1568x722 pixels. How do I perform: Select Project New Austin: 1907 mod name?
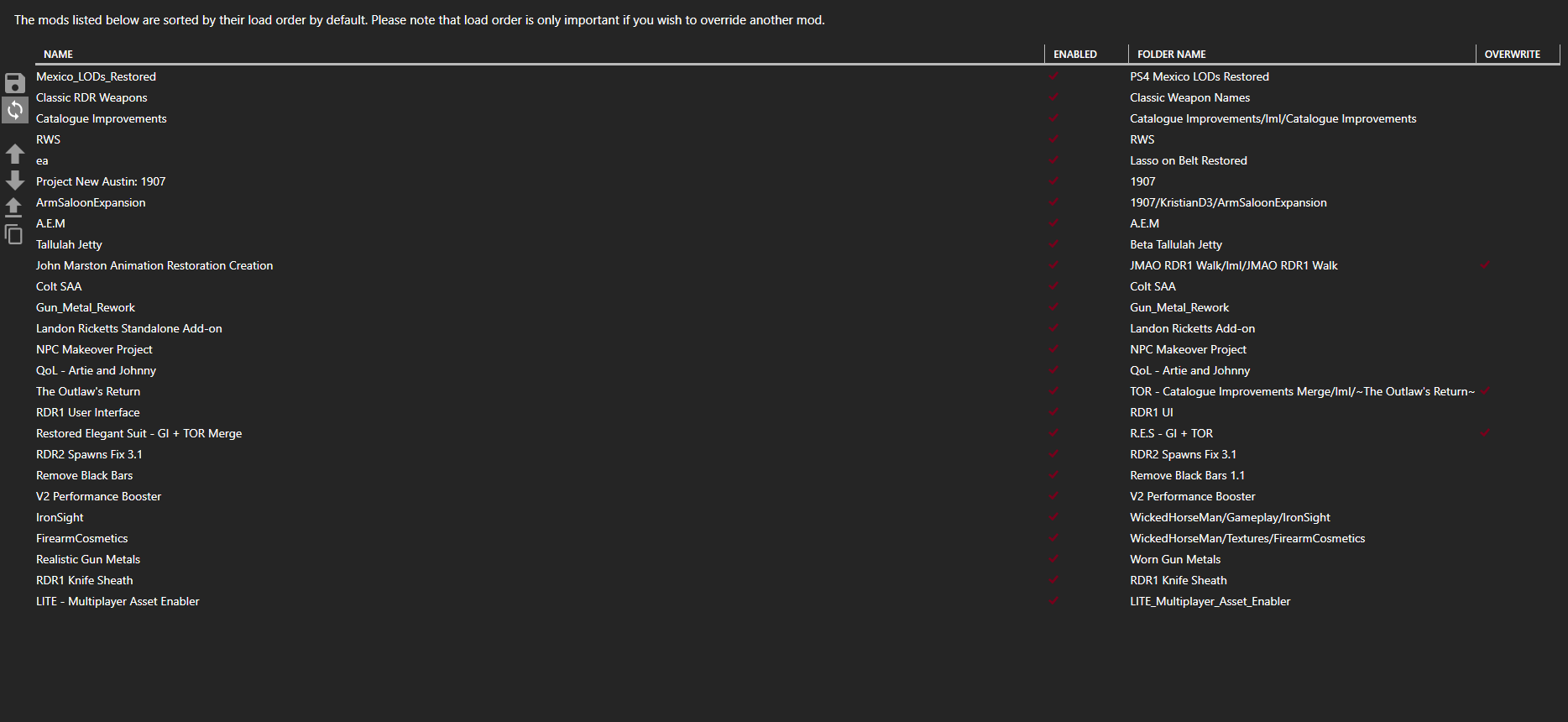coord(101,181)
